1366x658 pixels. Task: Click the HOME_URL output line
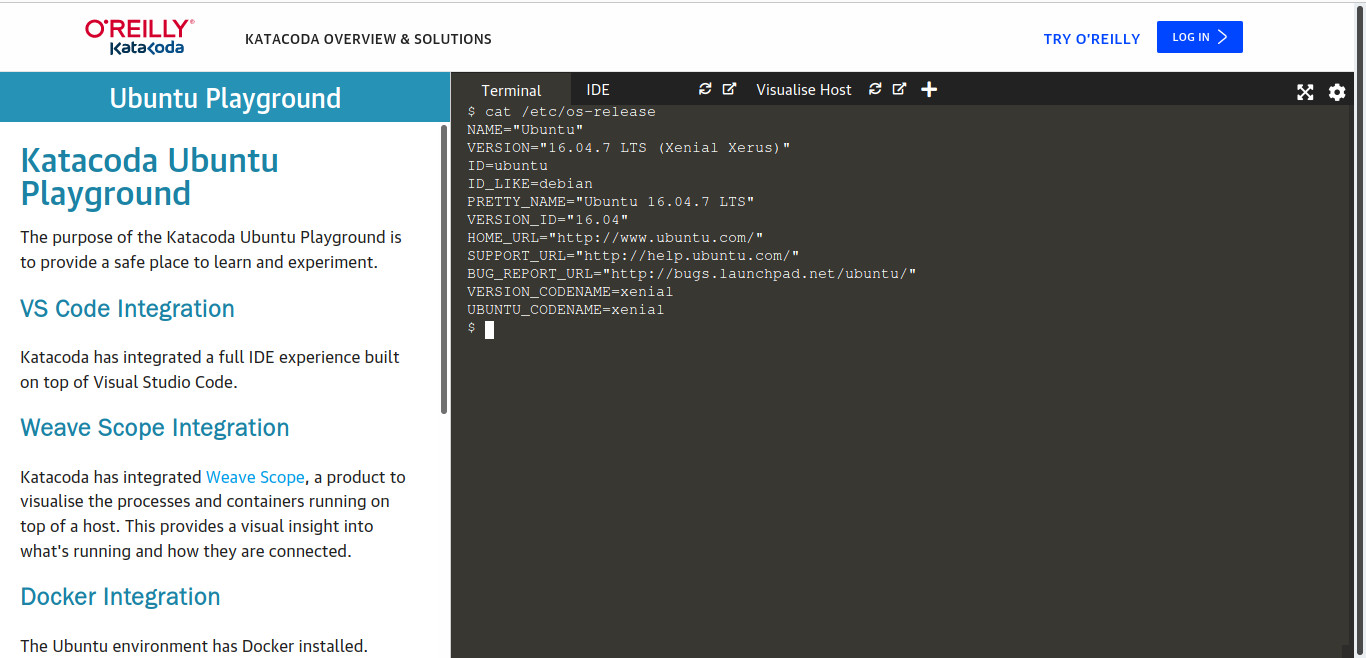tap(615, 237)
